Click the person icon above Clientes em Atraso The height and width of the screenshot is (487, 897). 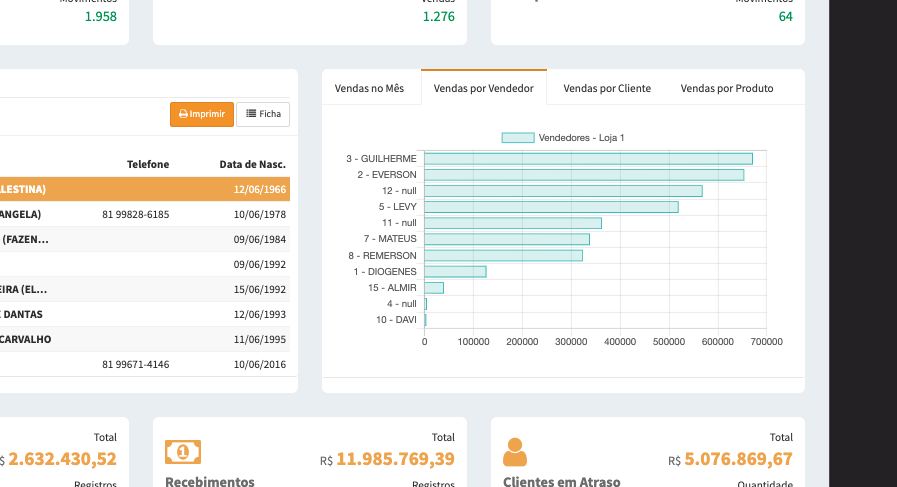click(515, 452)
